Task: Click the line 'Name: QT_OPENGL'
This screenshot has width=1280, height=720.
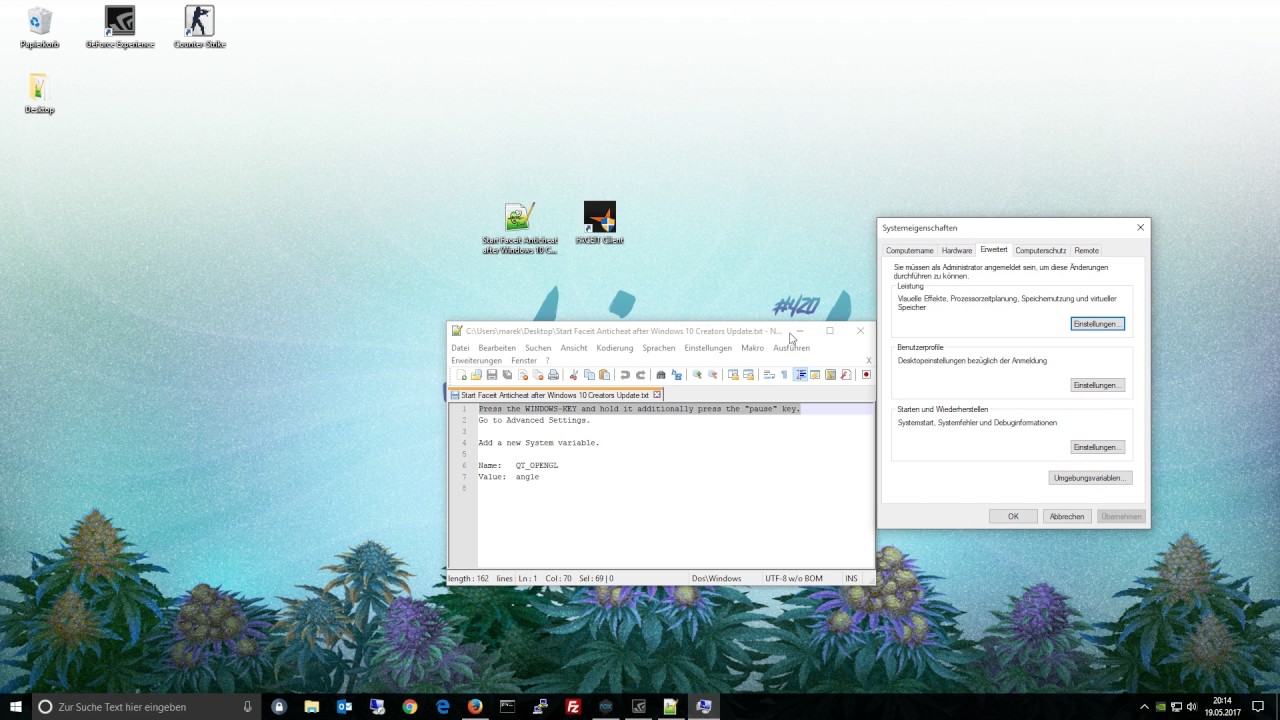Action: (518, 465)
